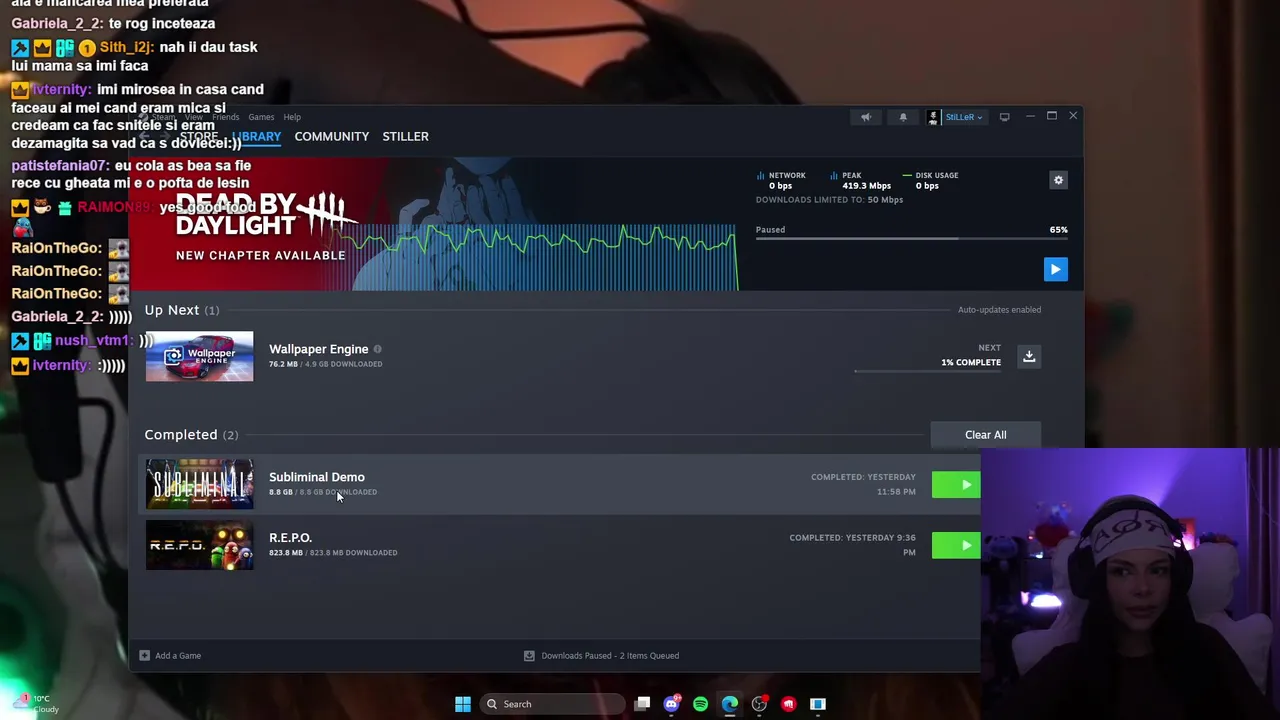Switch to the LIBRARY tab
Screen dimensions: 1280x720
(258, 136)
